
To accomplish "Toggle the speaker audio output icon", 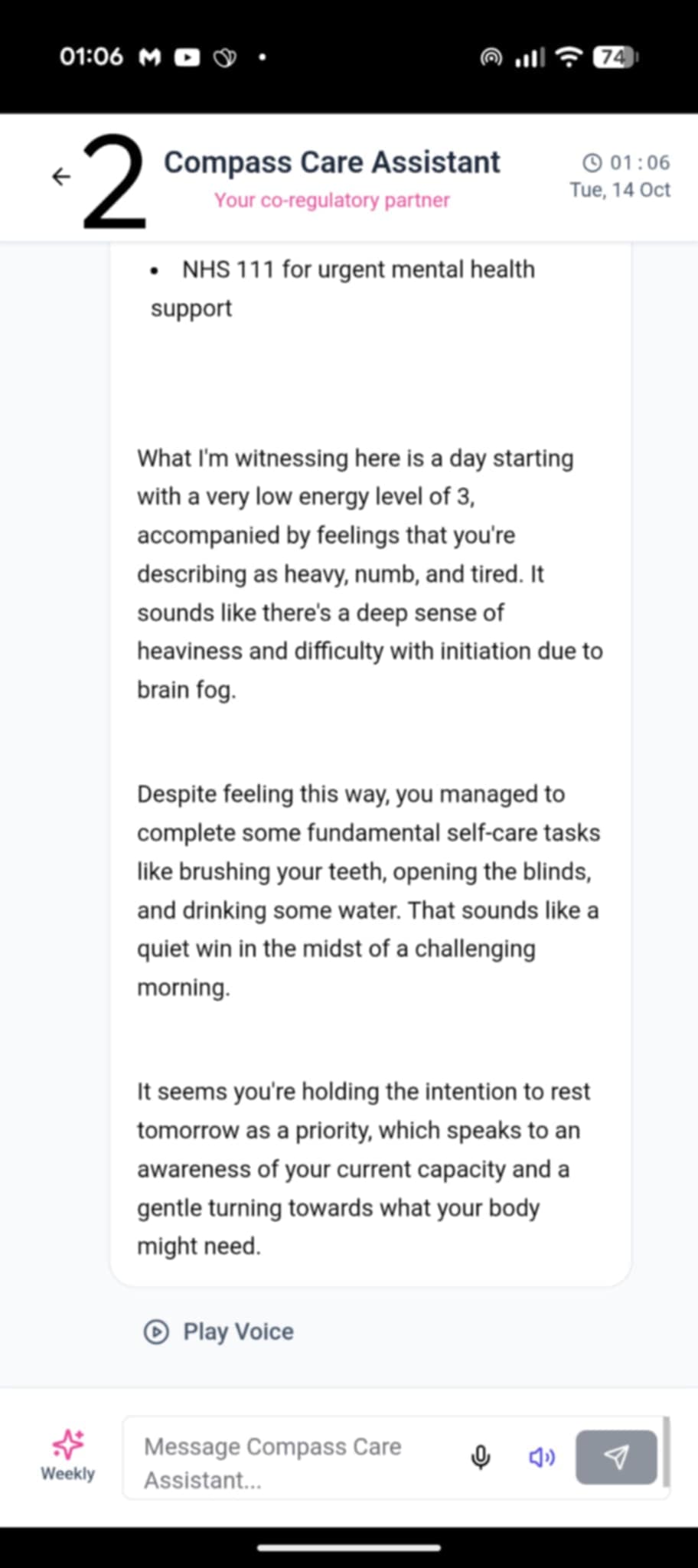I will coord(542,1457).
